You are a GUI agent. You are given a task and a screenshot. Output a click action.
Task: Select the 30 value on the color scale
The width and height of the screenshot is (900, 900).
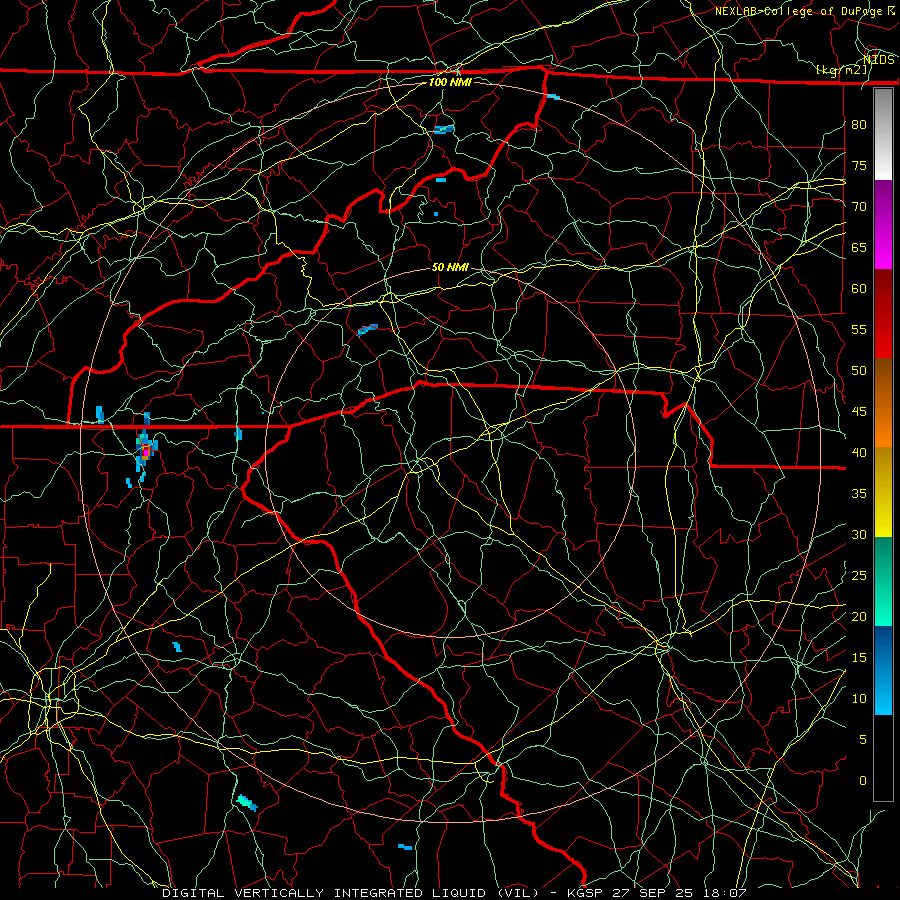859,534
